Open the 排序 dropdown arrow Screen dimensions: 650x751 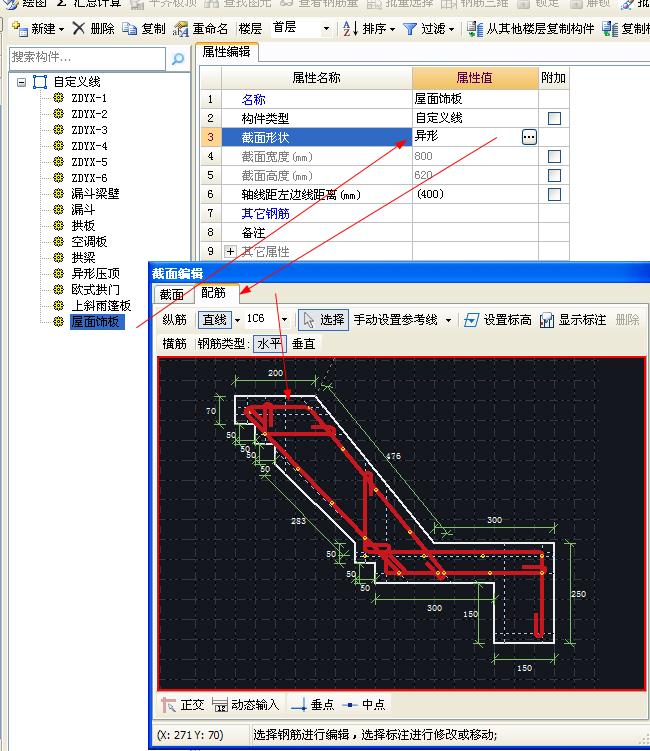click(392, 30)
